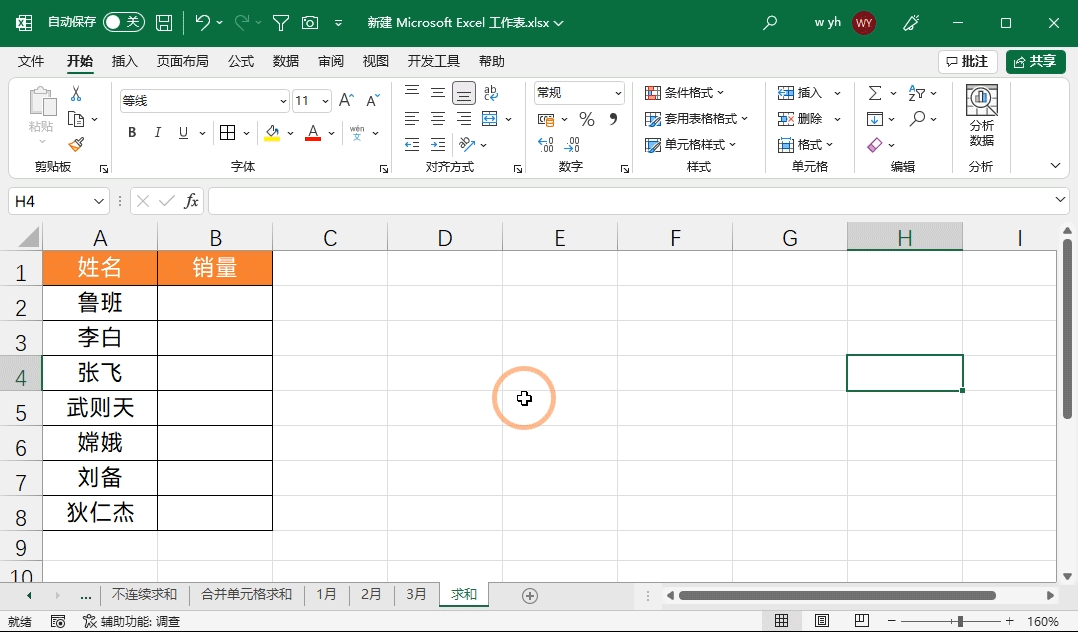
Task: Switch to Normal view in status bar
Action: (782, 621)
